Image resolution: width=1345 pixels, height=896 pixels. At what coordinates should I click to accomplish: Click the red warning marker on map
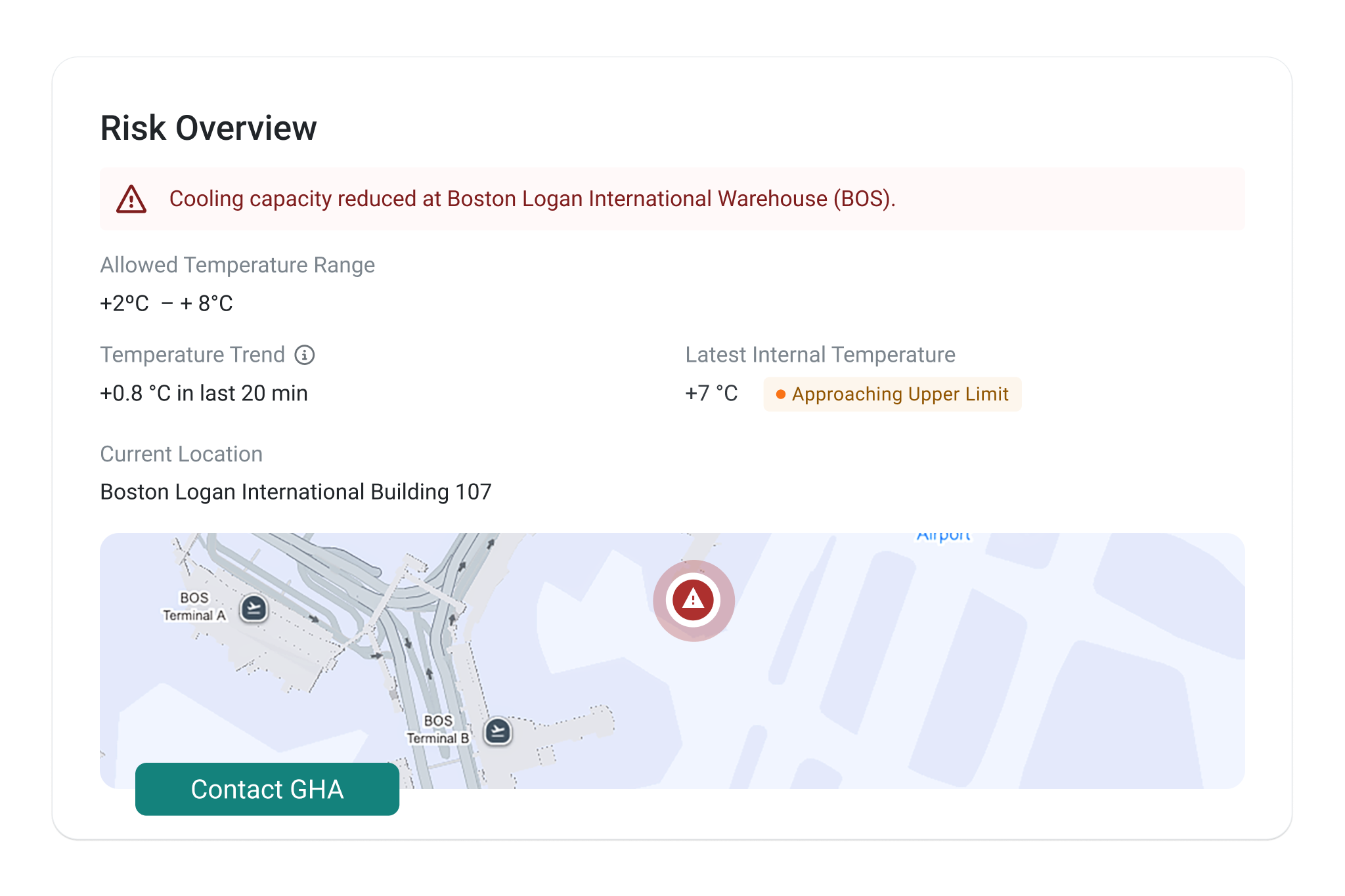pos(693,600)
